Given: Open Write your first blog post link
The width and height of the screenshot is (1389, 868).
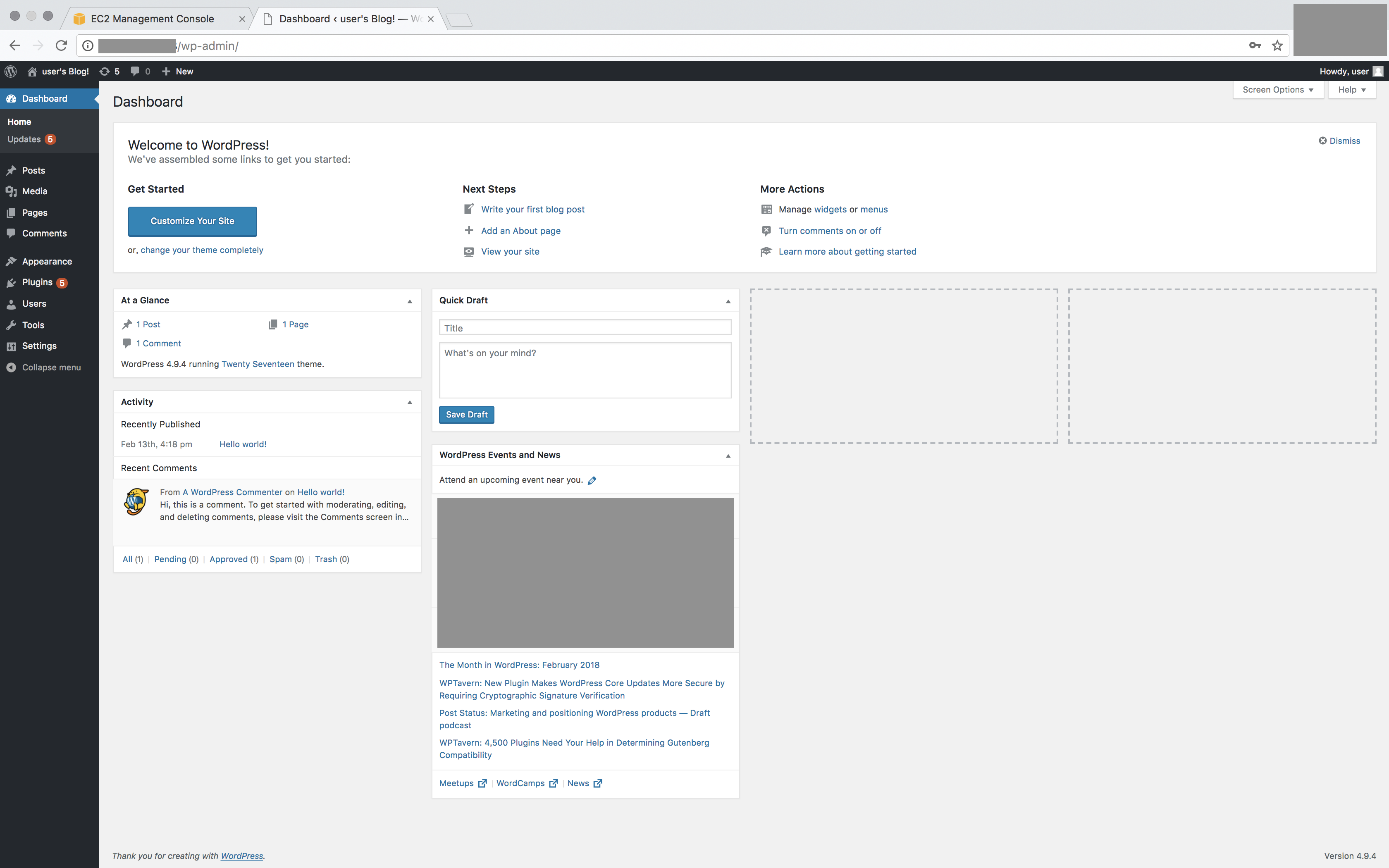Looking at the screenshot, I should (x=532, y=209).
